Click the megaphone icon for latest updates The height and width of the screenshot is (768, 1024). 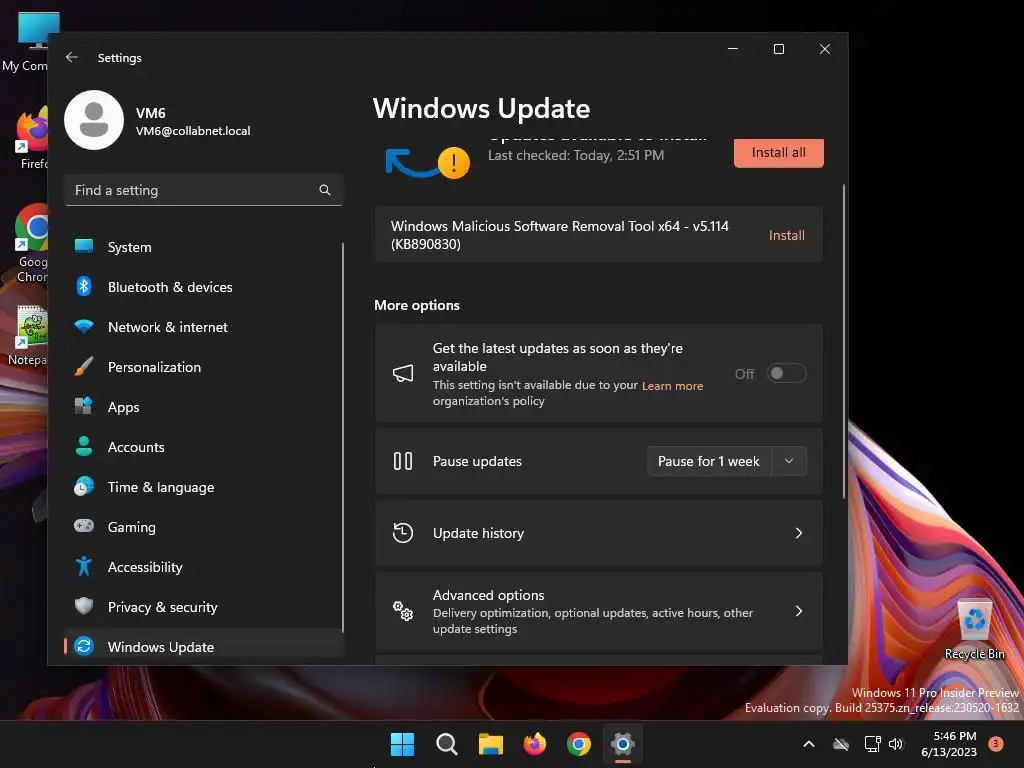(x=403, y=374)
